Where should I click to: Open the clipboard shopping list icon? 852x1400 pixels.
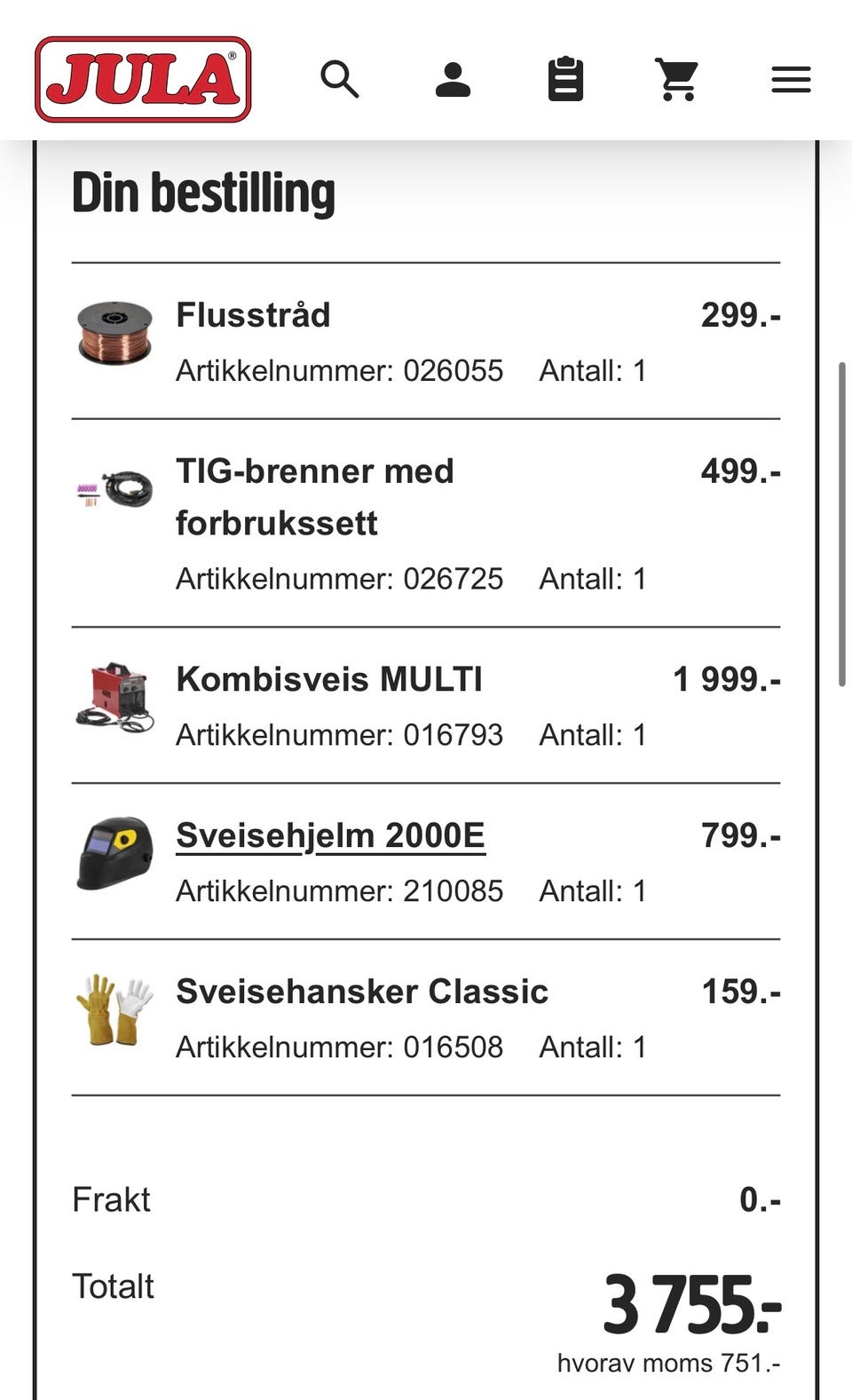(x=565, y=79)
